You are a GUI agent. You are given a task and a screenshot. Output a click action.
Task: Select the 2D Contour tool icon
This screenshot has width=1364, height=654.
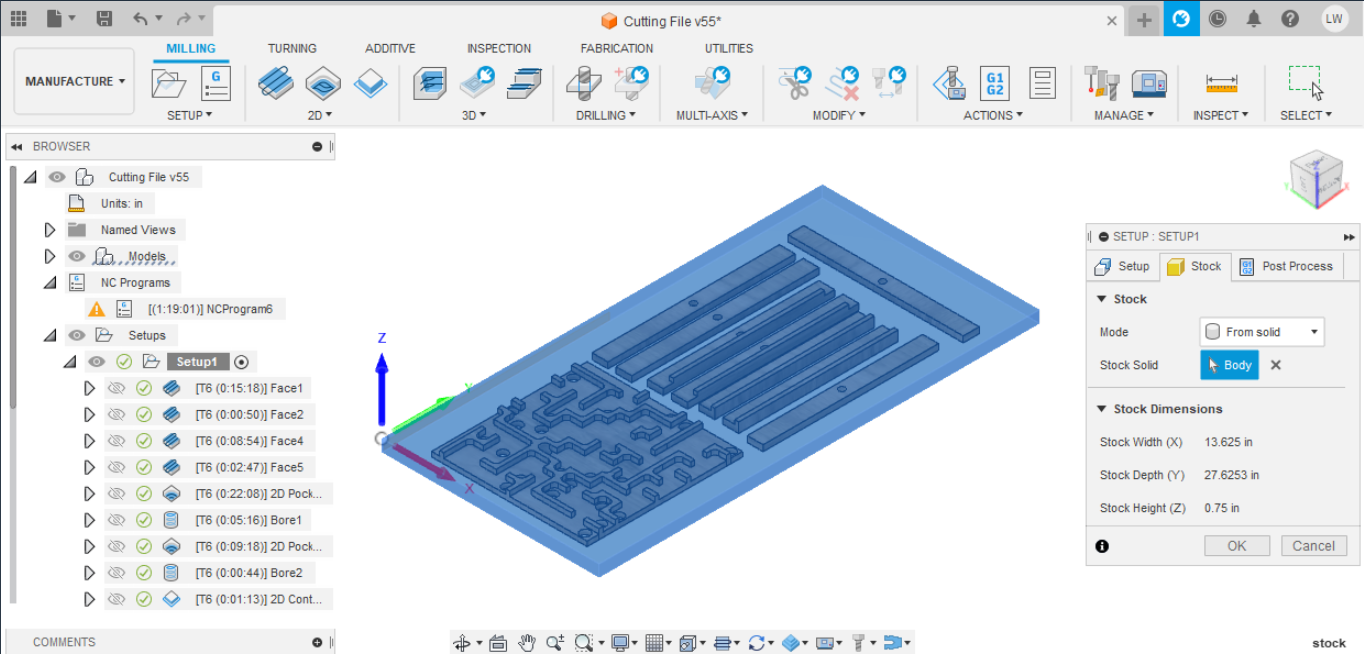tap(370, 83)
